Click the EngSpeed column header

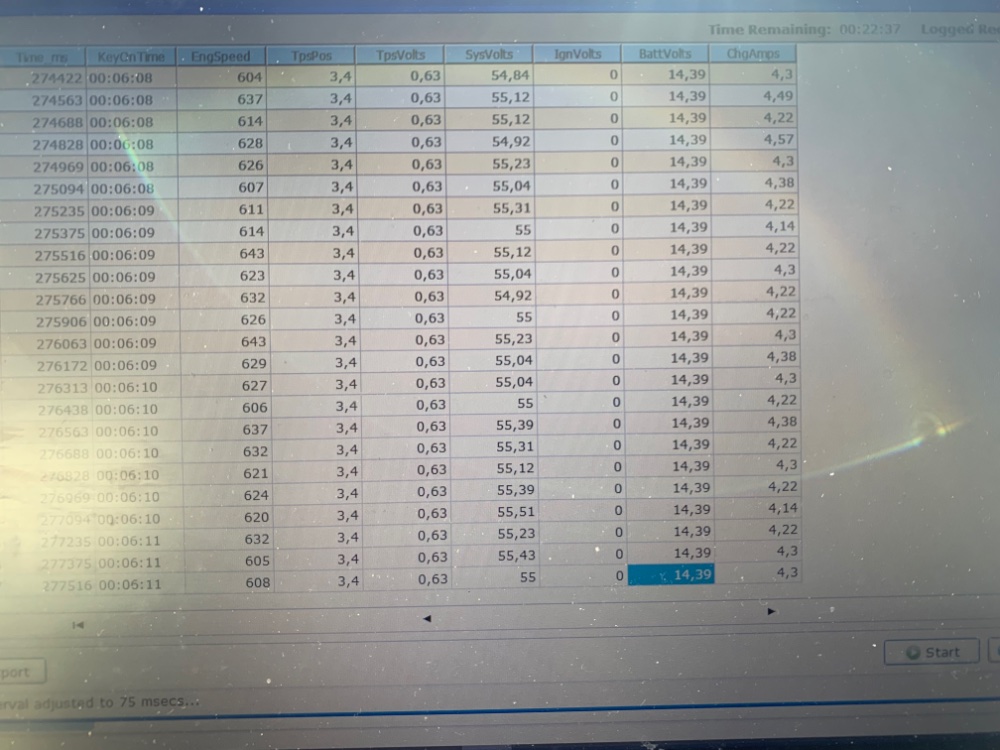tap(221, 56)
